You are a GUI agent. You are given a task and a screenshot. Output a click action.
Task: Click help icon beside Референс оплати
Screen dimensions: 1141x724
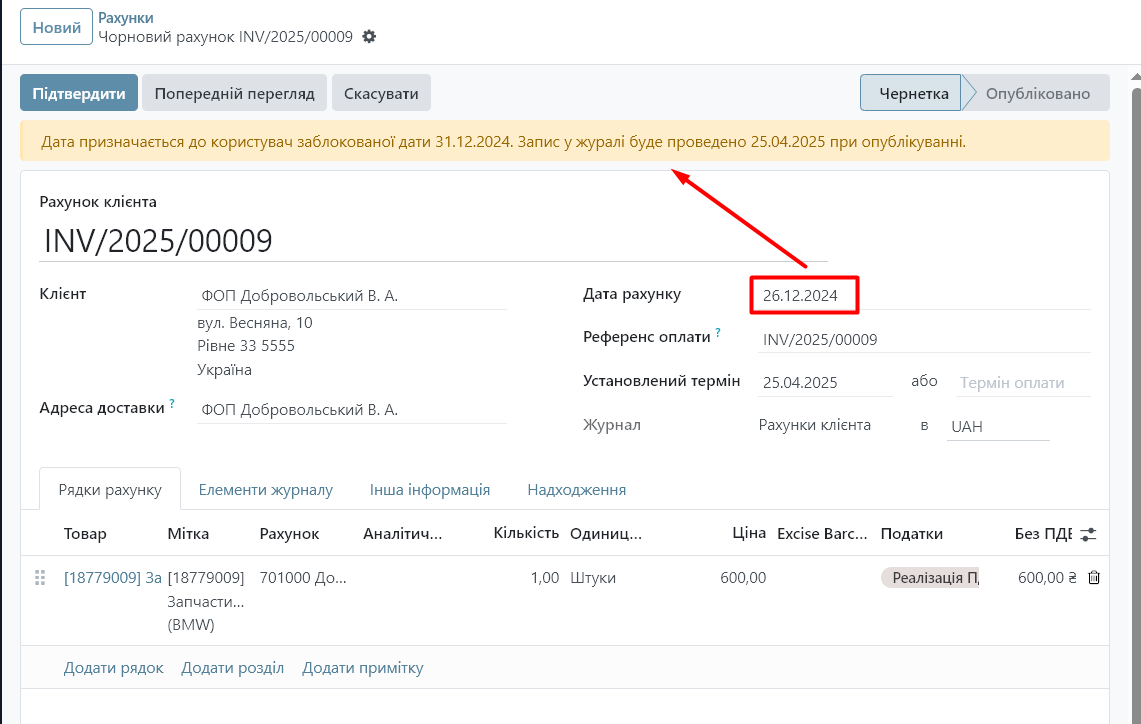pyautogui.click(x=718, y=333)
